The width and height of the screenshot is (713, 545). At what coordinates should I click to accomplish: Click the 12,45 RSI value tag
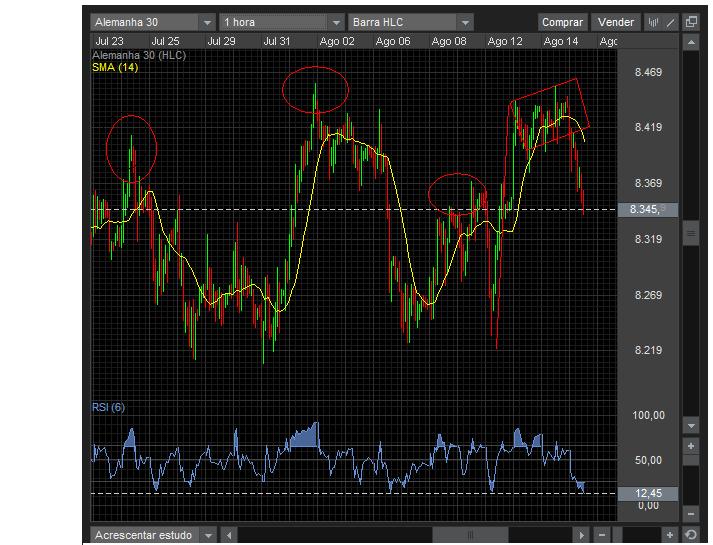(648, 493)
